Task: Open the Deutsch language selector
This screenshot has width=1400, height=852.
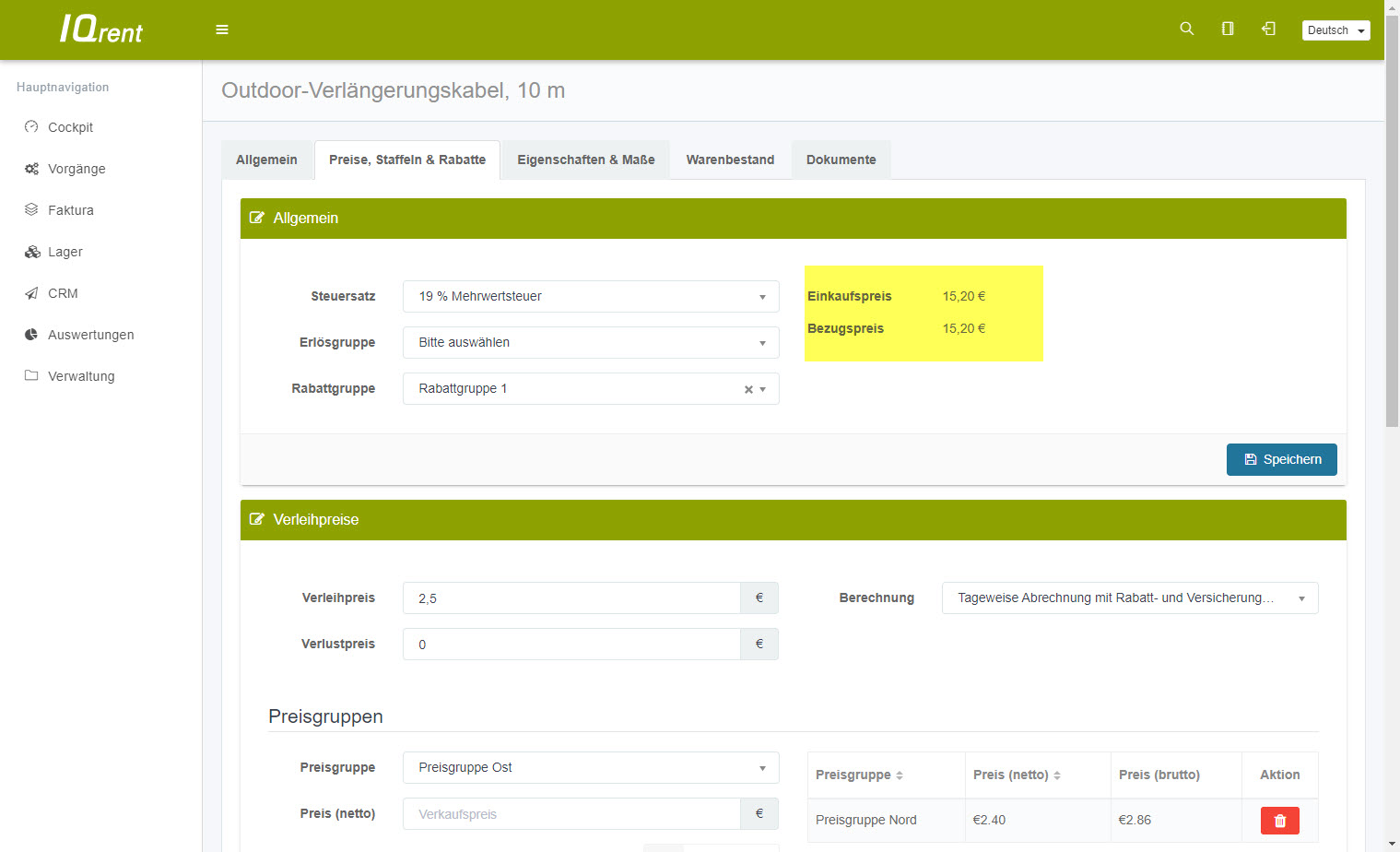Action: 1335,30
